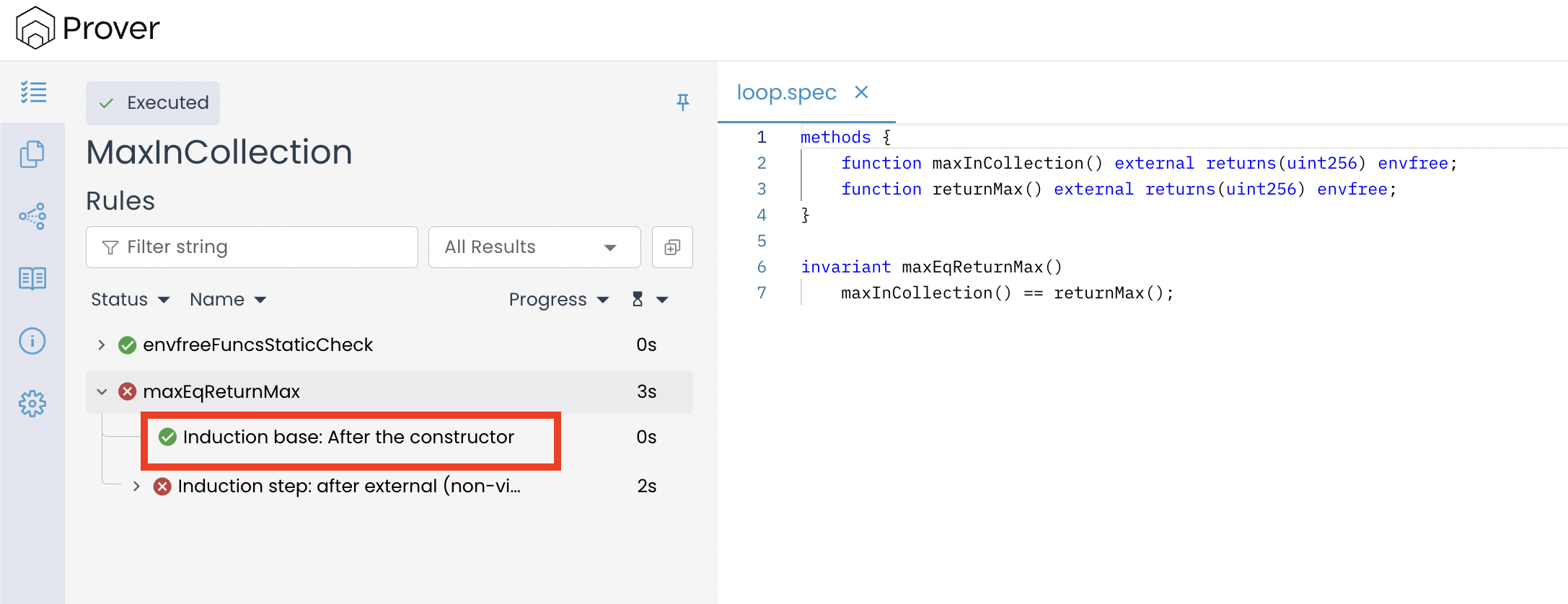
Task: Open the info circle sidebar icon
Action: tap(32, 341)
